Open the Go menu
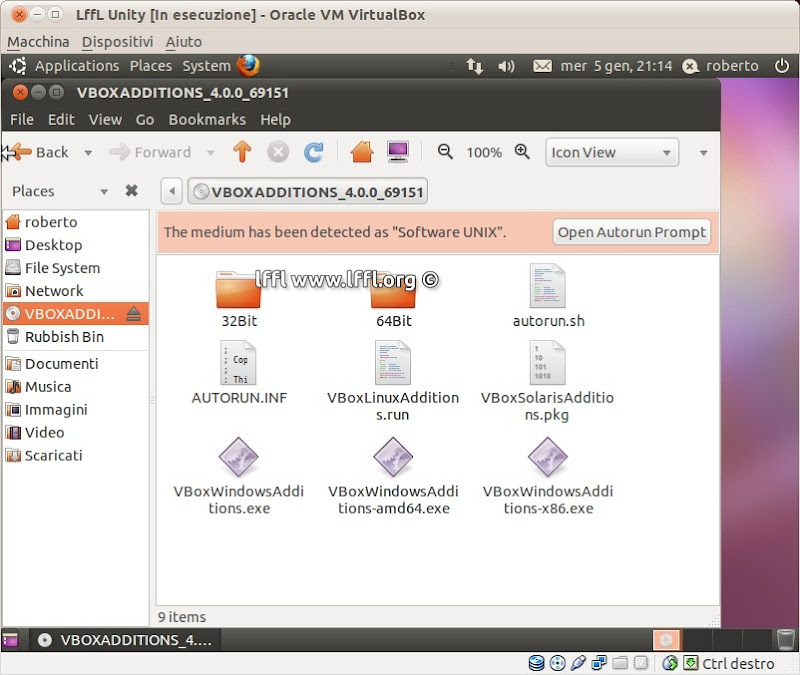 [145, 119]
